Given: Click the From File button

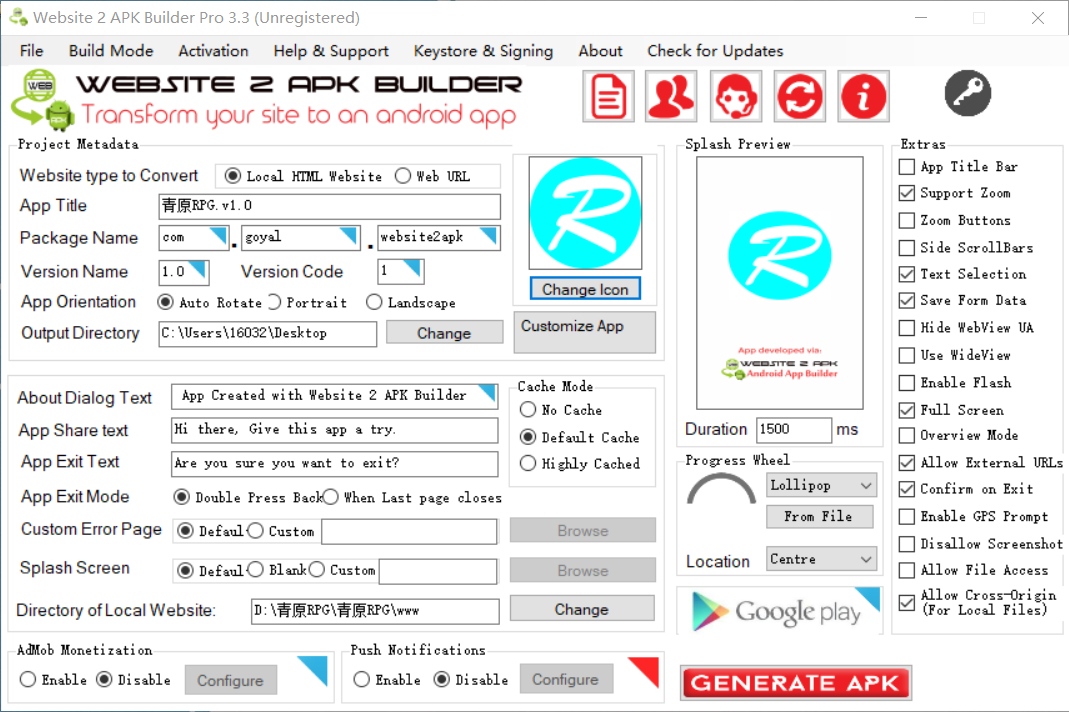Looking at the screenshot, I should [x=819, y=517].
